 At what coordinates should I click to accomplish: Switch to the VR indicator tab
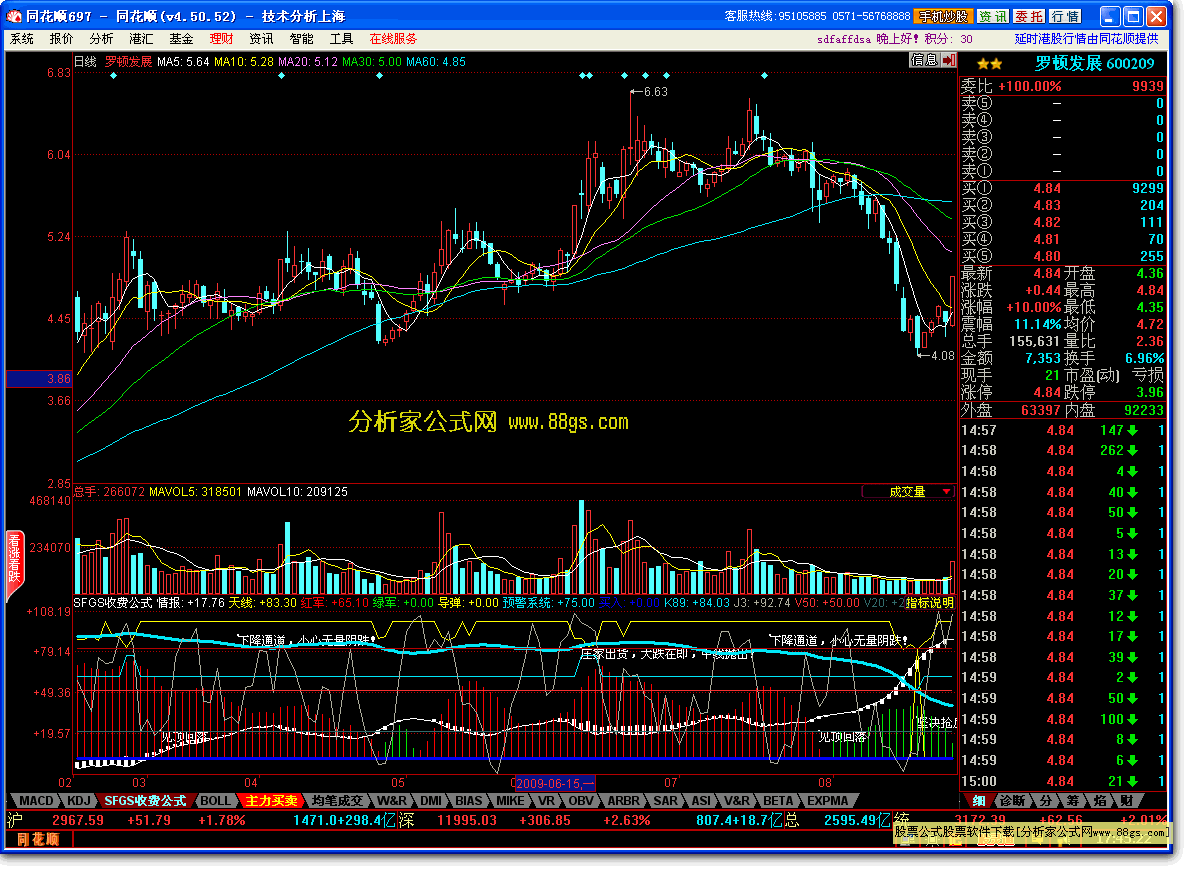point(546,802)
